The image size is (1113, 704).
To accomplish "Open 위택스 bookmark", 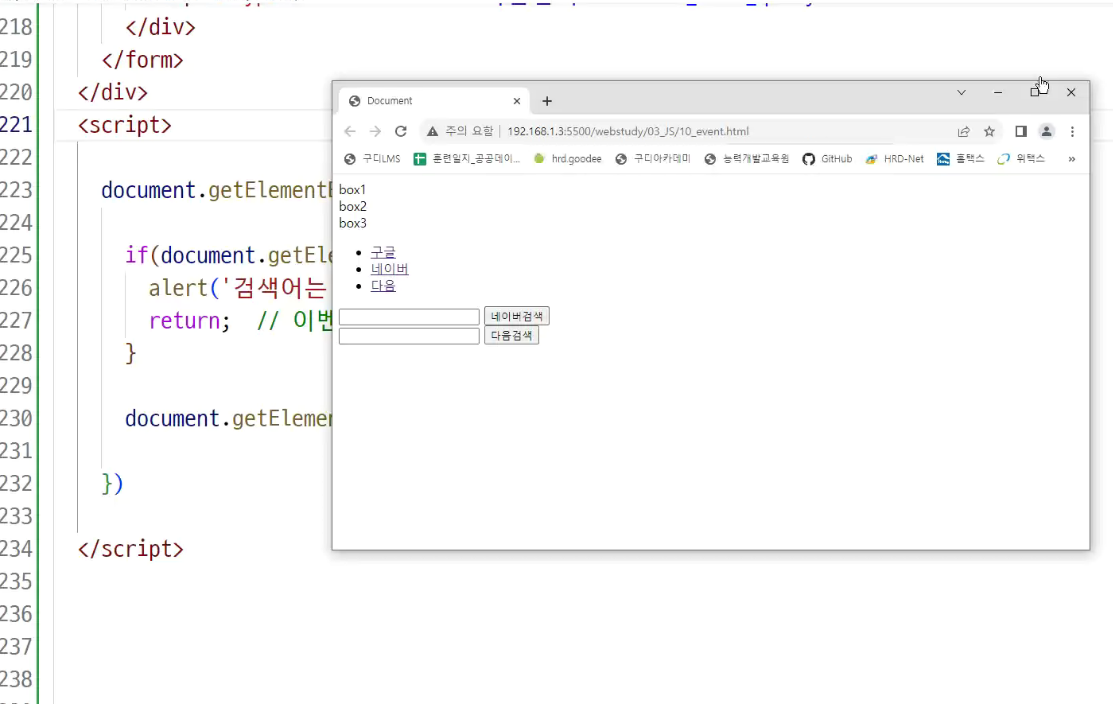I will tap(1021, 159).
